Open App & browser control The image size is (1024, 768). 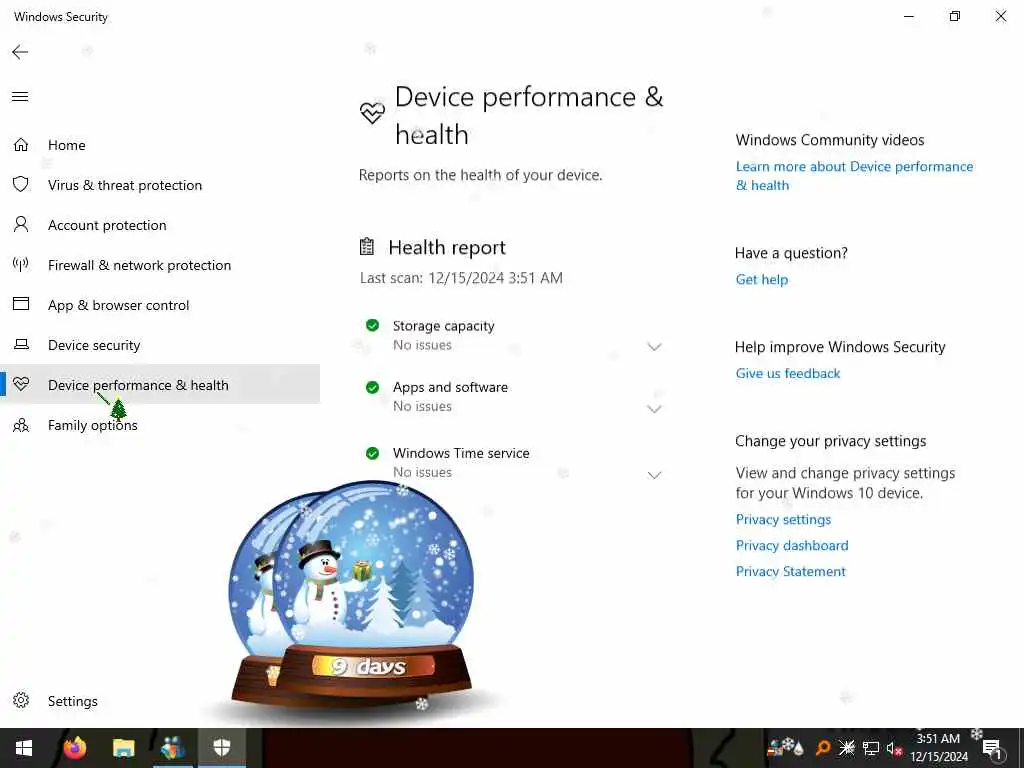point(160,305)
